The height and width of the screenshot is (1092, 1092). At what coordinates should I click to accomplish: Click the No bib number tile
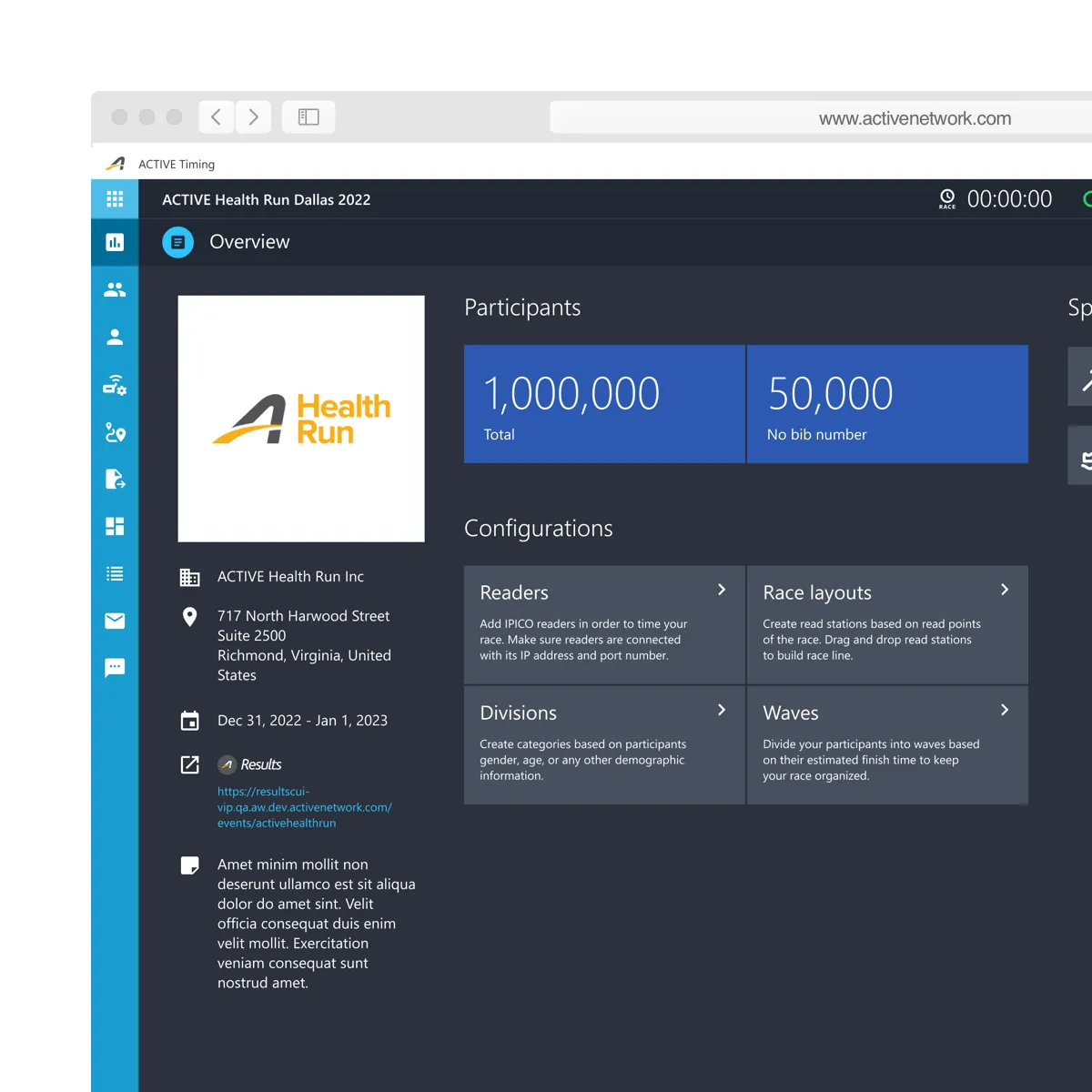[x=887, y=404]
